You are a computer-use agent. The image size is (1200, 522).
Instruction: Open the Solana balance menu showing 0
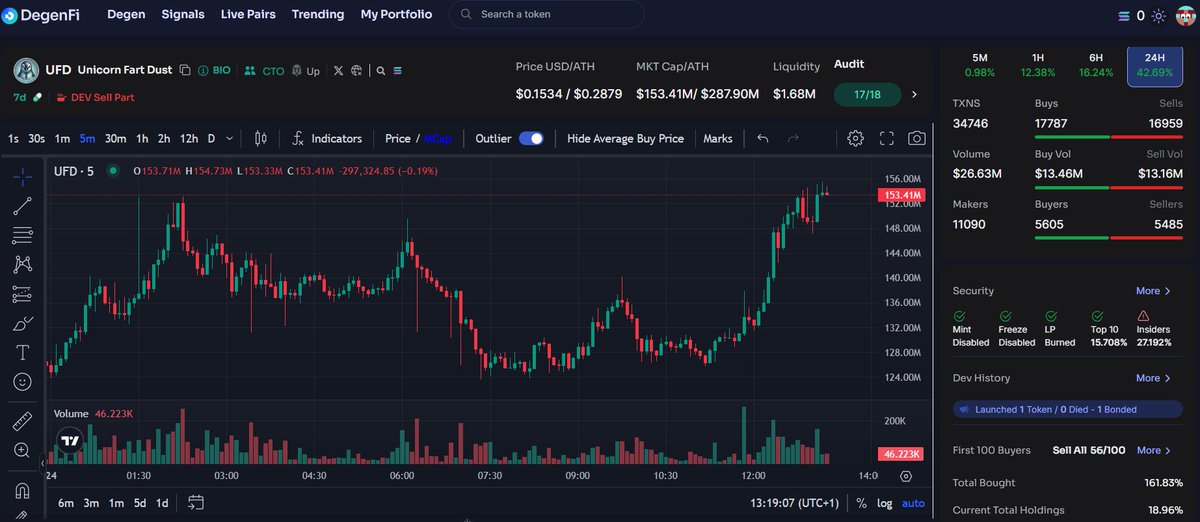[x=1130, y=15]
